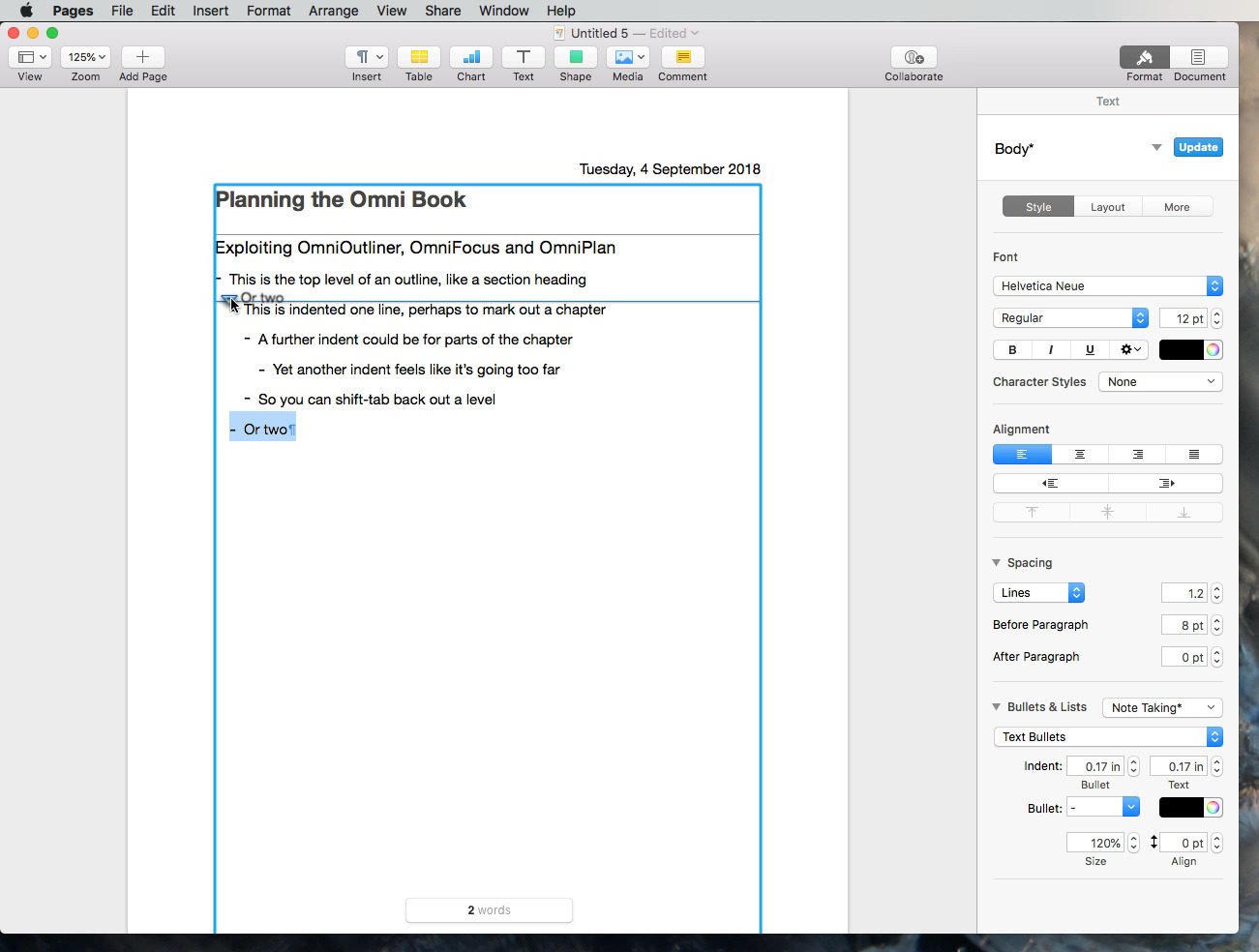Toggle bold formatting
Screen dimensions: 1259x952
pyautogui.click(x=1012, y=349)
